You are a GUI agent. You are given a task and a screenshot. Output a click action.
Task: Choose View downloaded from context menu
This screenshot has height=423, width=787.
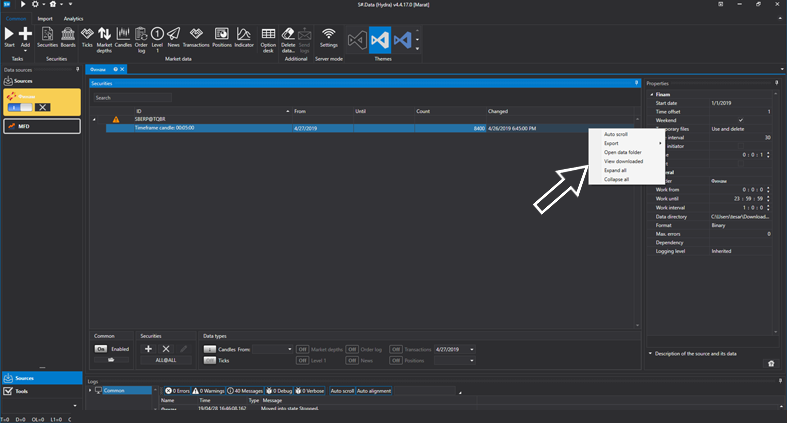[x=623, y=161]
